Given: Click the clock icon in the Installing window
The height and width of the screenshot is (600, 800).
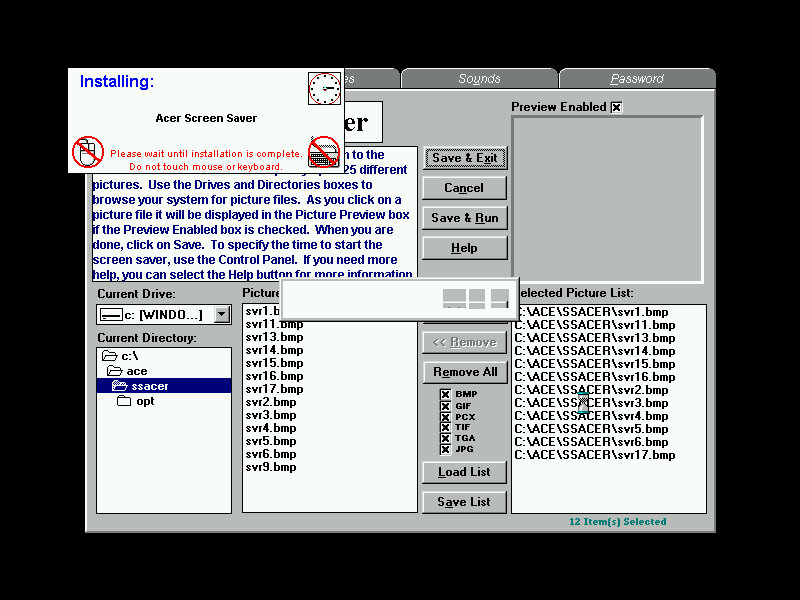Looking at the screenshot, I should pyautogui.click(x=324, y=89).
